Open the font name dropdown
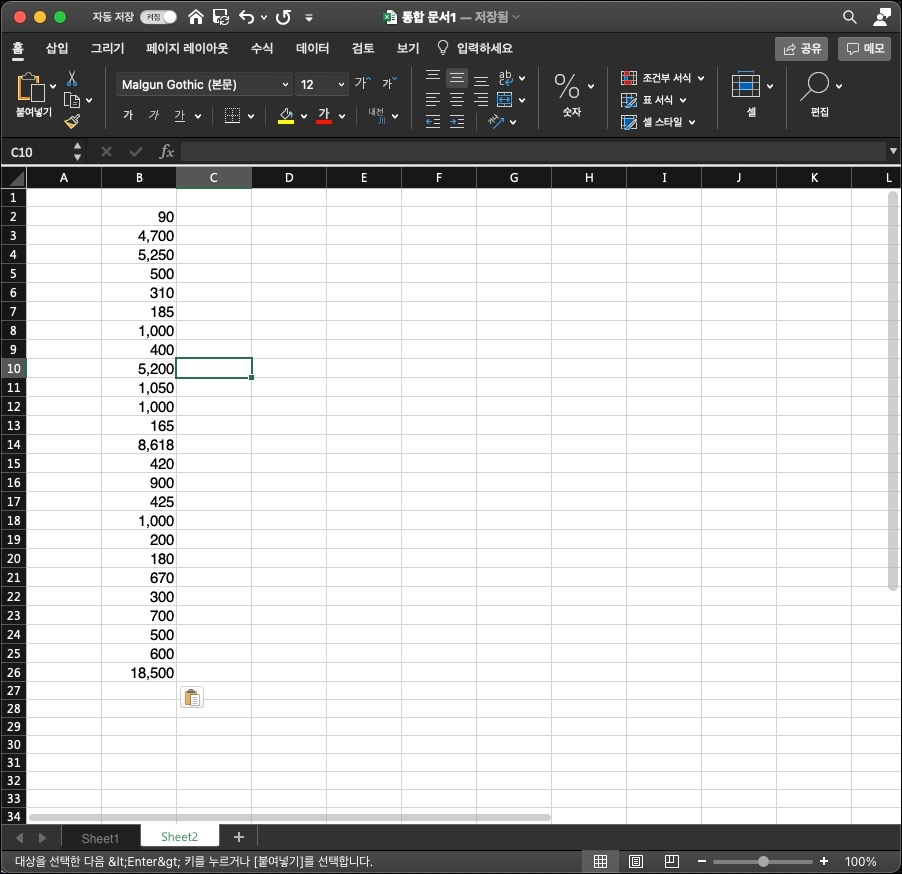902x874 pixels. pos(285,85)
